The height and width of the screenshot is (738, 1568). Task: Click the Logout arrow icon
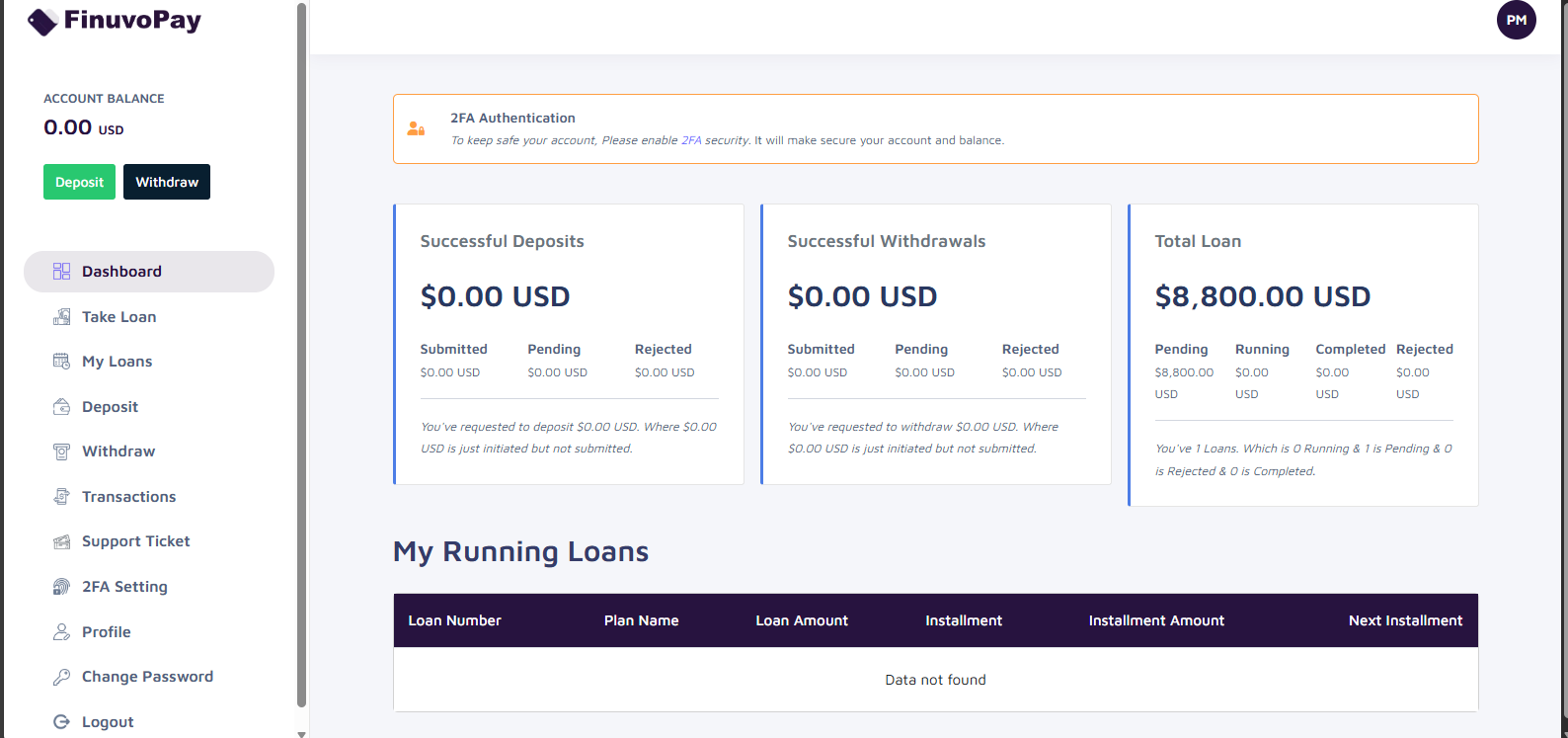point(61,722)
